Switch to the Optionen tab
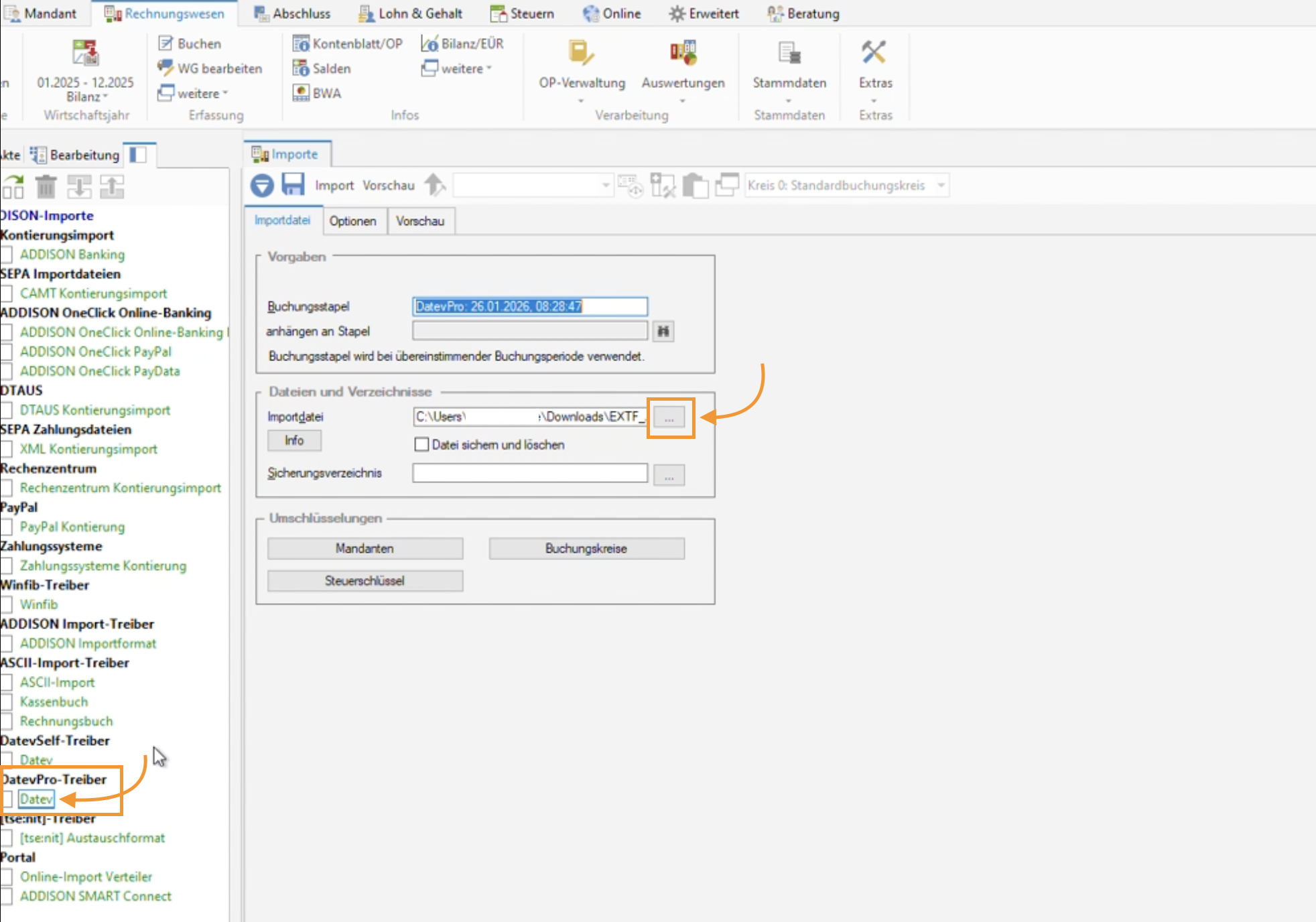Screen dimensions: 1316x922 [352, 221]
